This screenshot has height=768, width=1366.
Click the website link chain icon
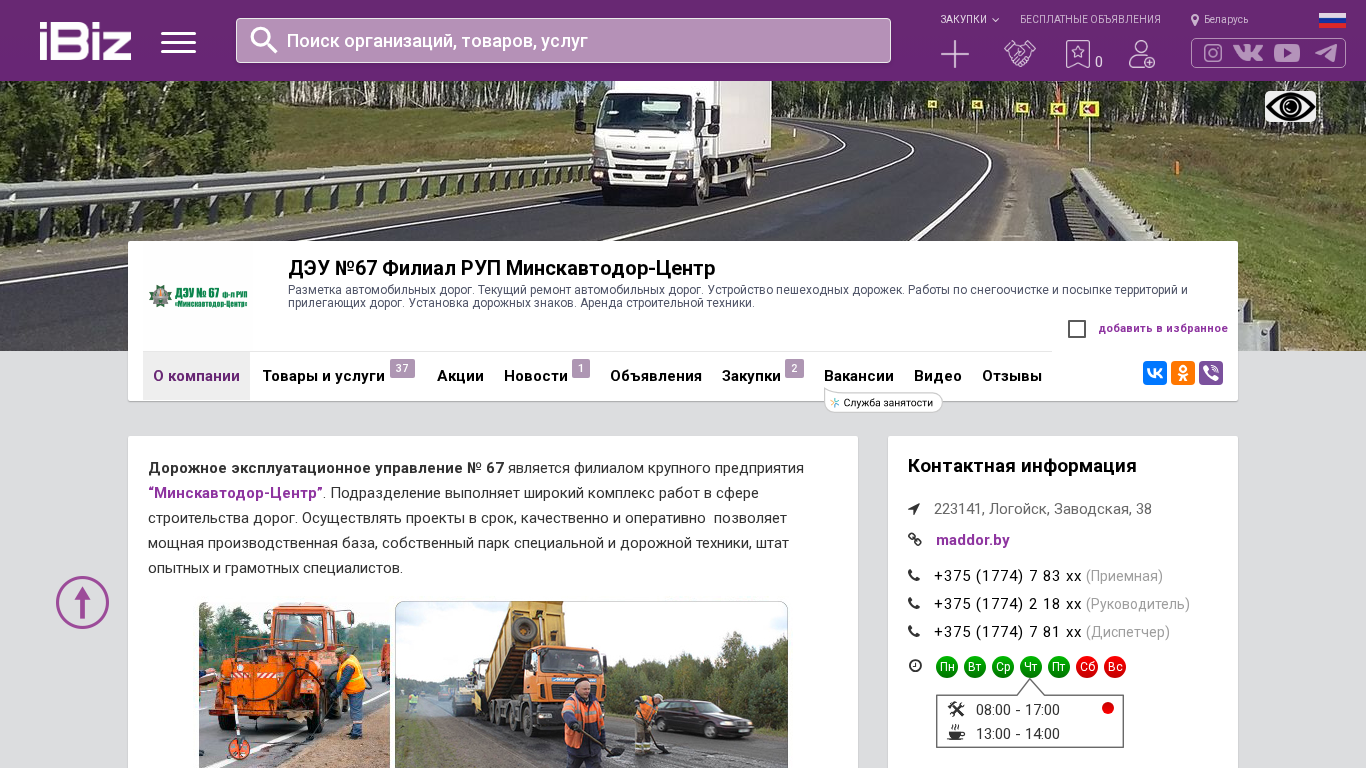[x=914, y=540]
